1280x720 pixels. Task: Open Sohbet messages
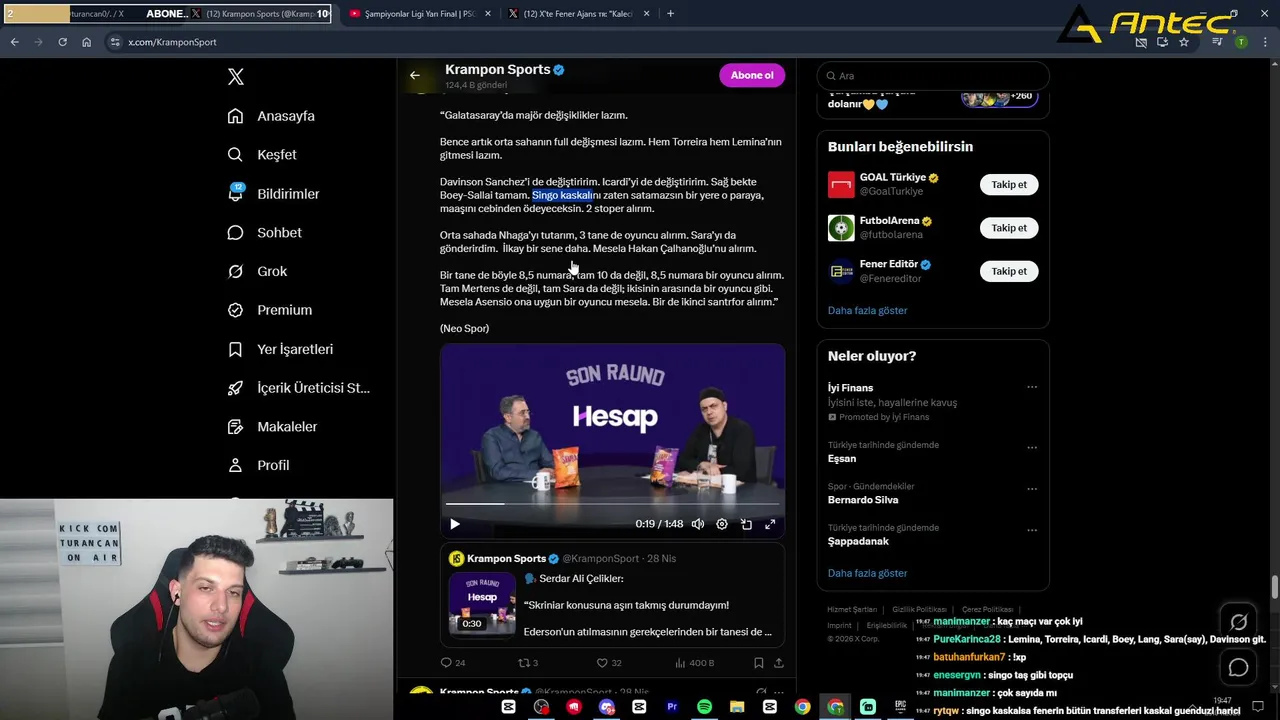coord(264,233)
